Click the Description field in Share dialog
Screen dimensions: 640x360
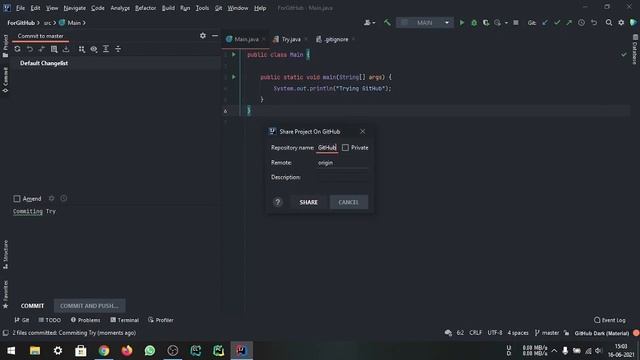click(x=342, y=177)
